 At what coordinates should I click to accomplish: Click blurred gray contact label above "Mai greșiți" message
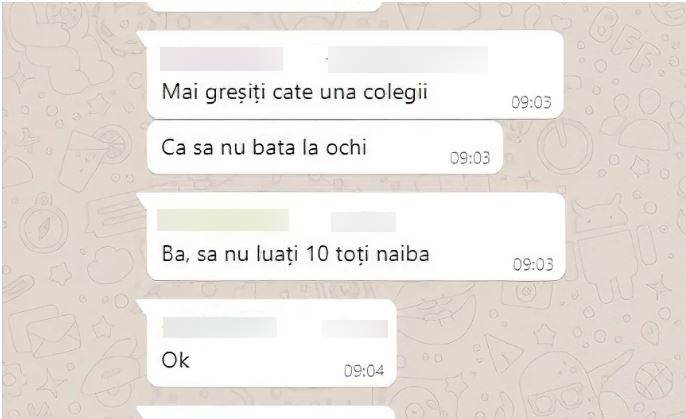[x=408, y=59]
